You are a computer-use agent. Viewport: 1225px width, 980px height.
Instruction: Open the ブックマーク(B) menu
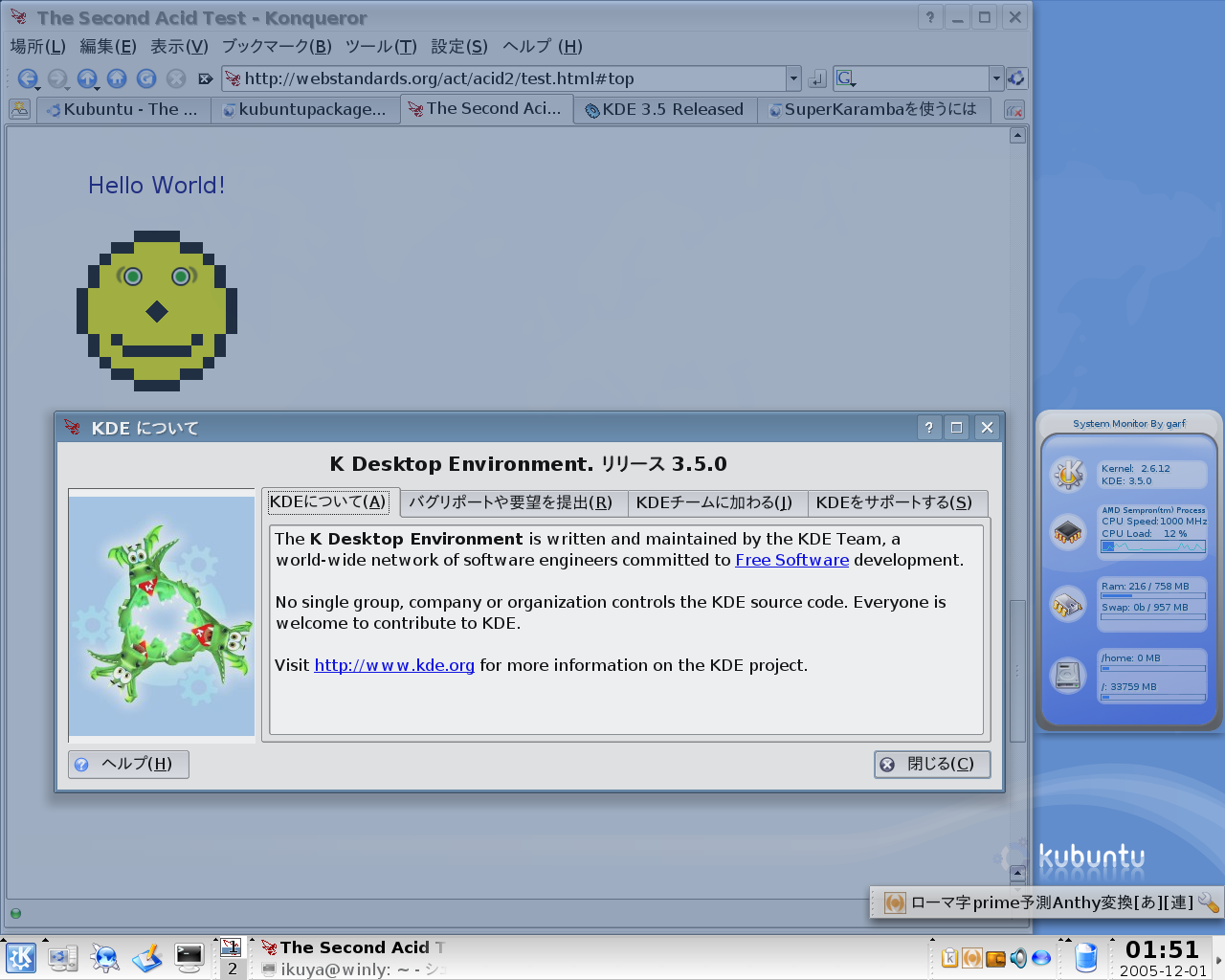coord(277,47)
